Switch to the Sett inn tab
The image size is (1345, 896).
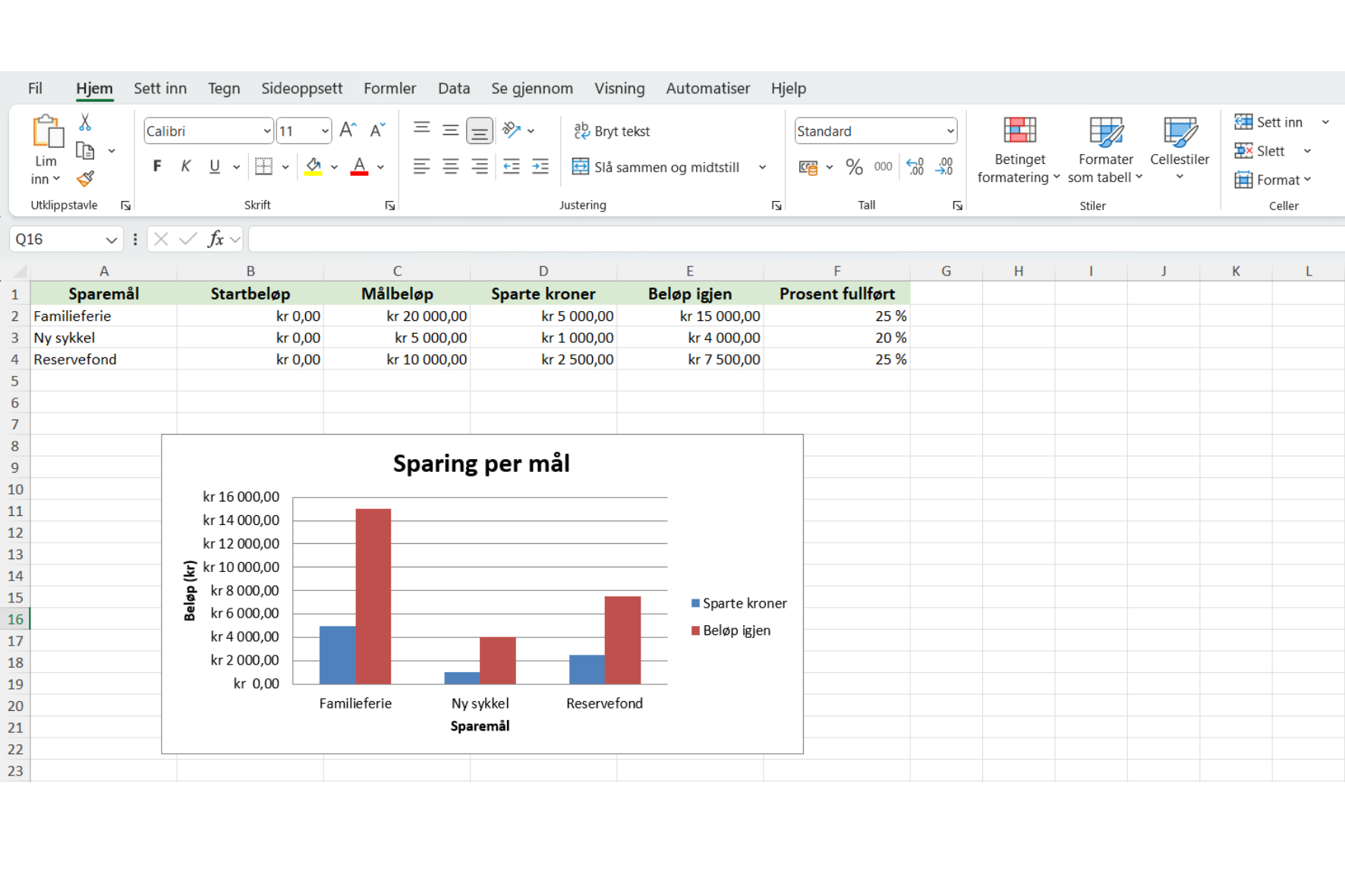click(160, 89)
